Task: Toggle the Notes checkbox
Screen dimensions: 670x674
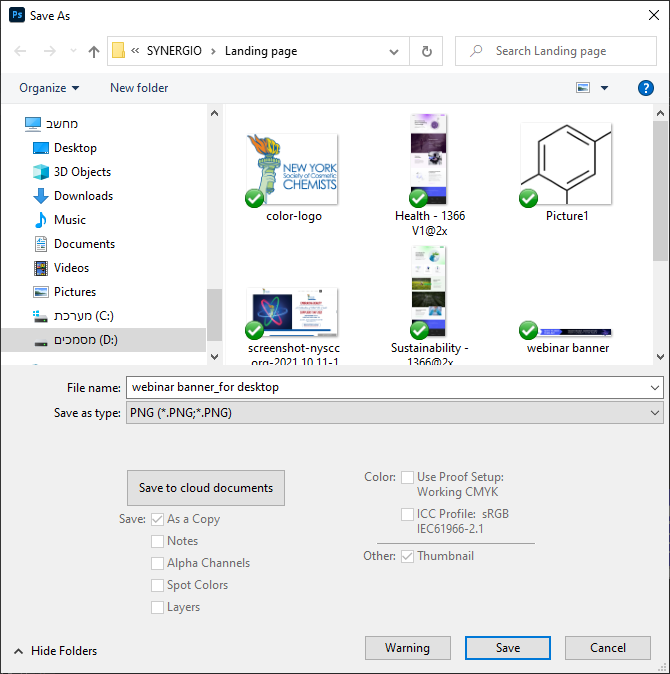Action: coord(157,541)
